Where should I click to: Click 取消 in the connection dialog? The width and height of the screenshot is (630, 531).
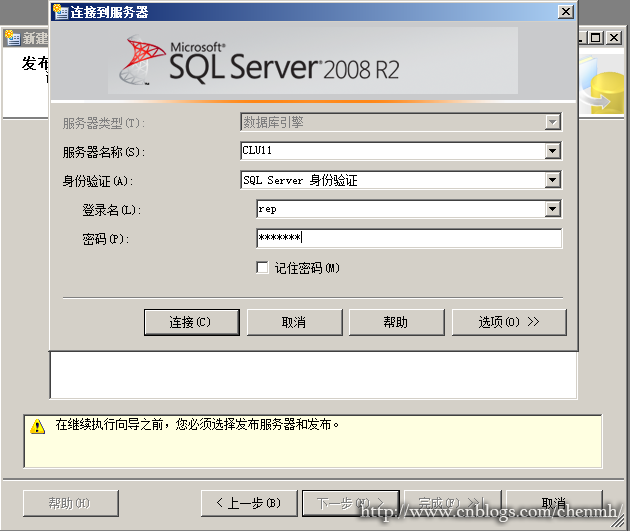(294, 322)
